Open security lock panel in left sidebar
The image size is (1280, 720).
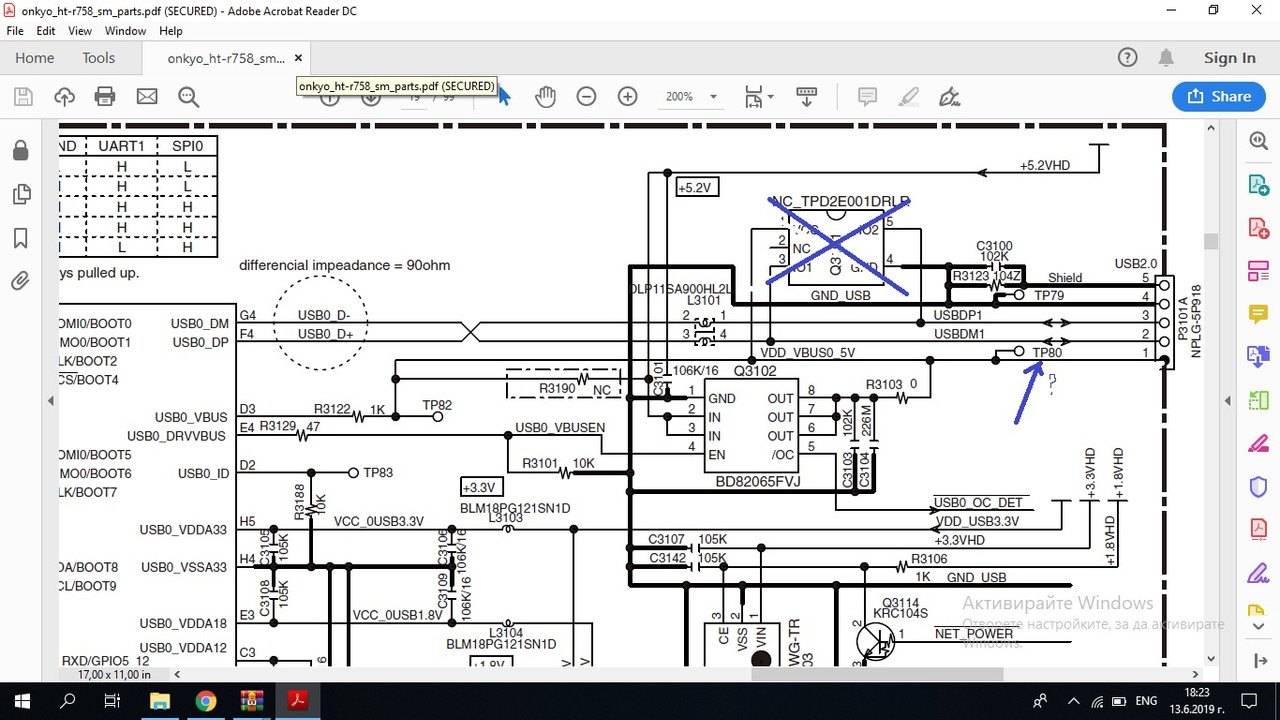20,150
